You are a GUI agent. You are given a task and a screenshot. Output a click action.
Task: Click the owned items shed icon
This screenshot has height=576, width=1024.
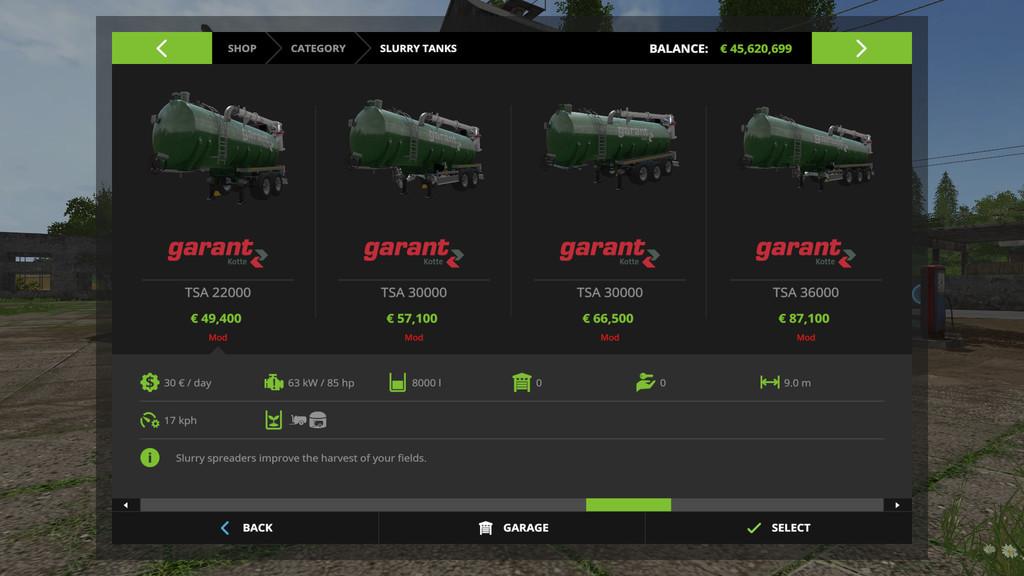(520, 382)
